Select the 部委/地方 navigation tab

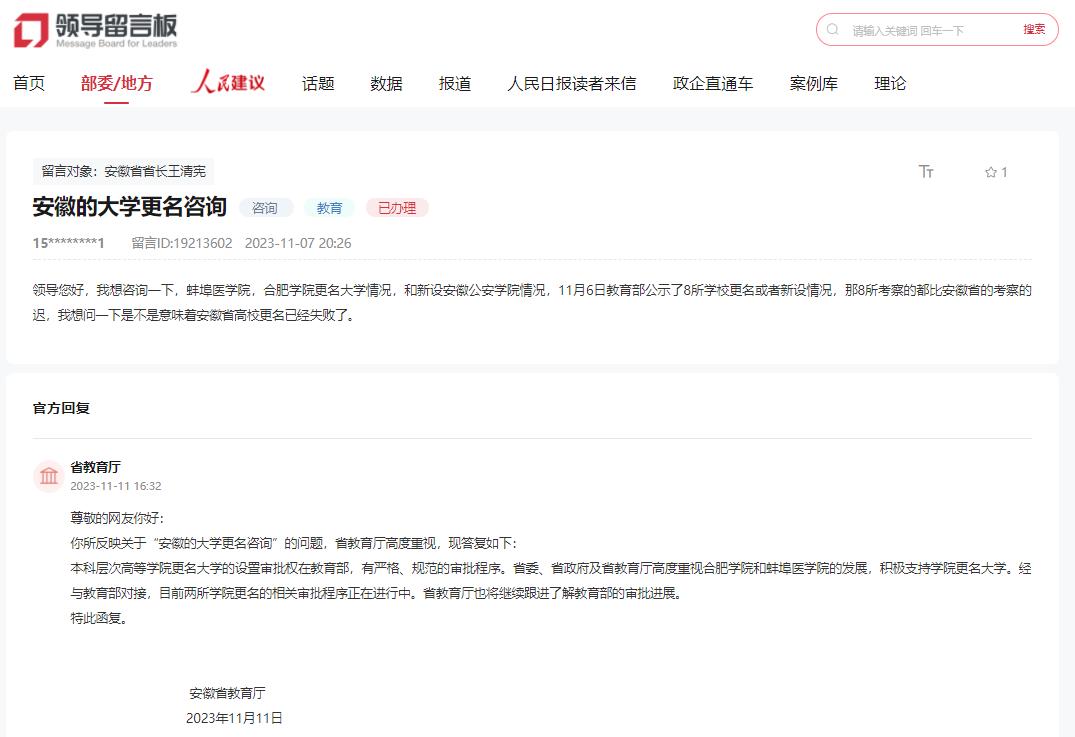pyautogui.click(x=117, y=84)
